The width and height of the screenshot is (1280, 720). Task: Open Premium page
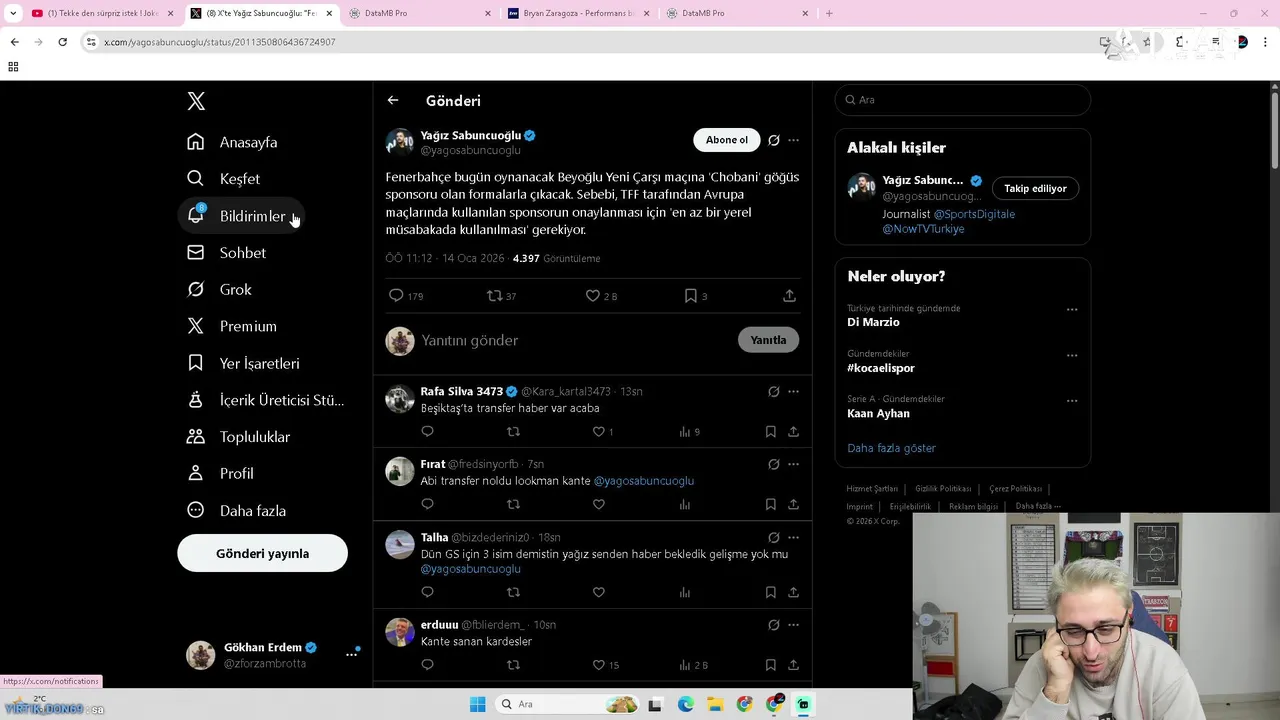point(232,326)
